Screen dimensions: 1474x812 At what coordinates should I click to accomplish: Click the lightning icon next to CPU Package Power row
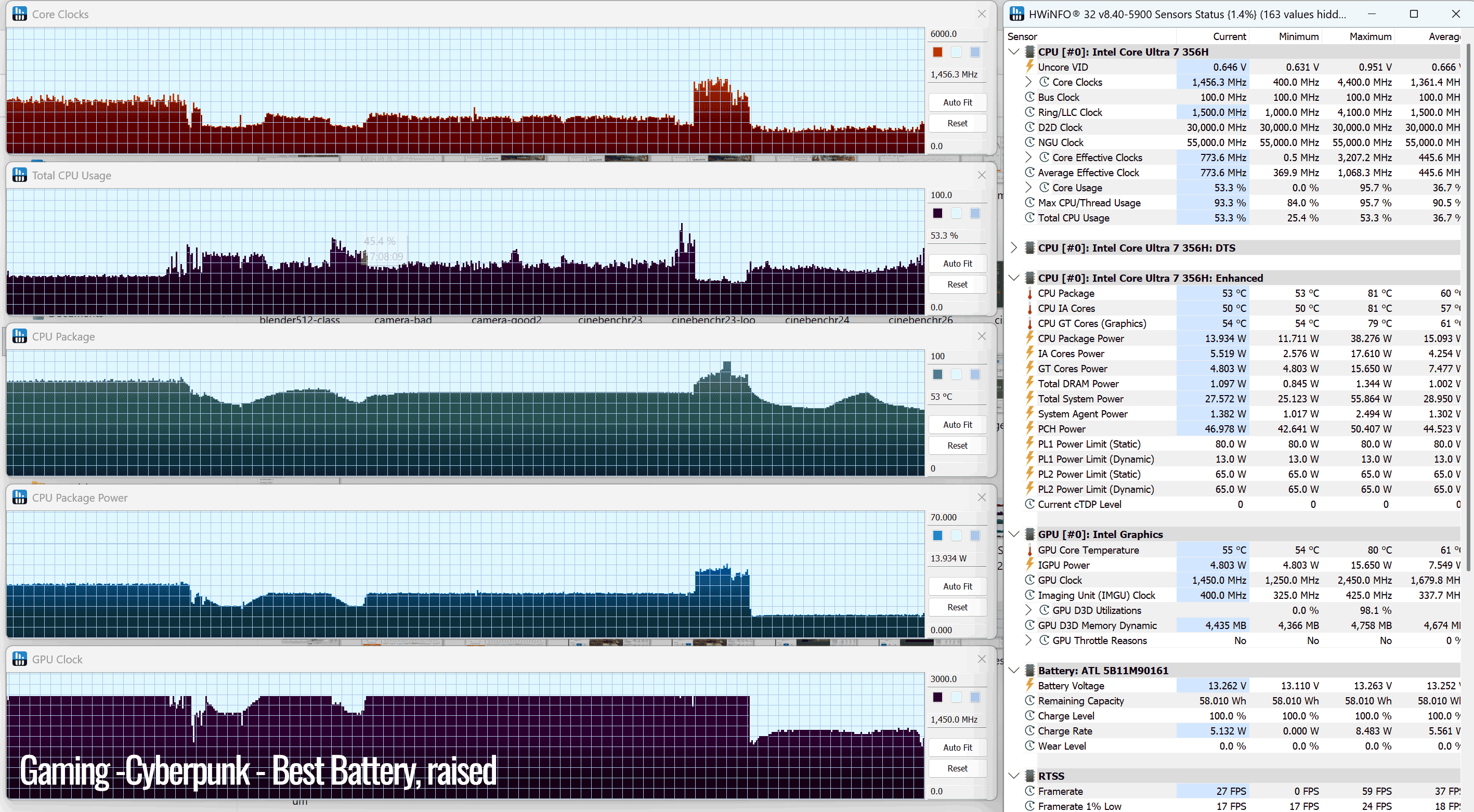click(1030, 338)
